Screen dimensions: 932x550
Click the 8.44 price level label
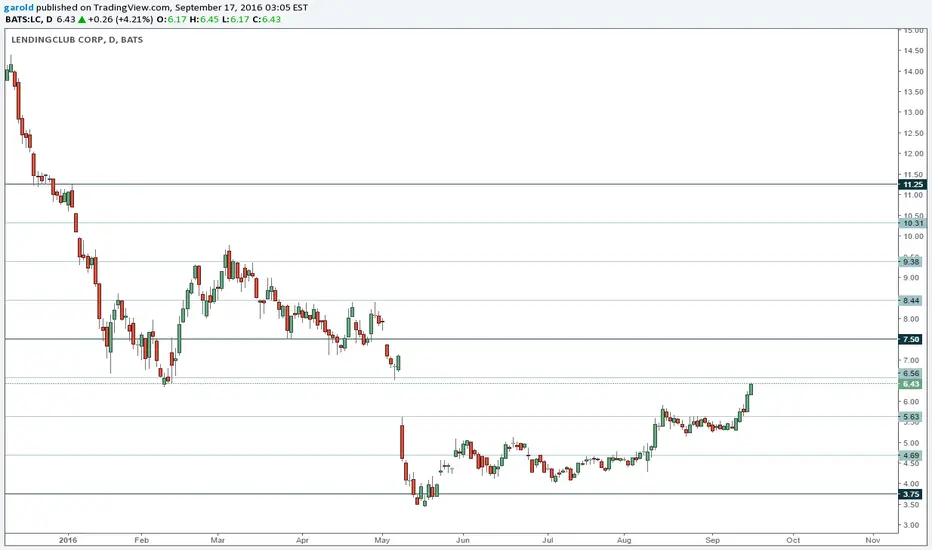click(912, 301)
